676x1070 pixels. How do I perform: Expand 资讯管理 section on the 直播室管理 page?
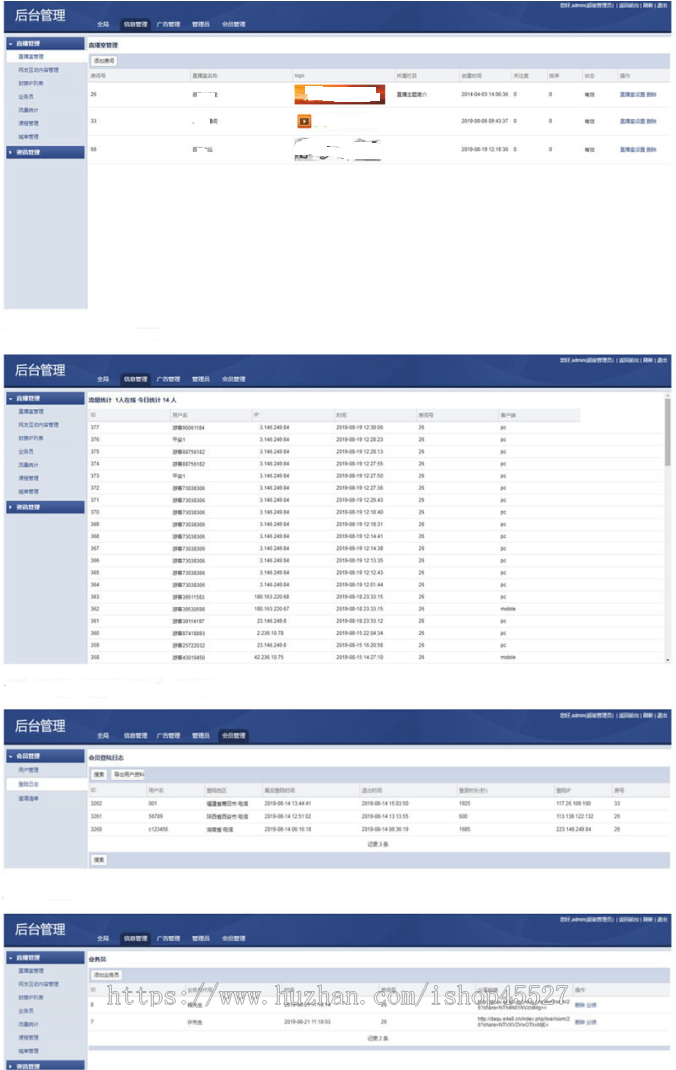tap(45, 152)
